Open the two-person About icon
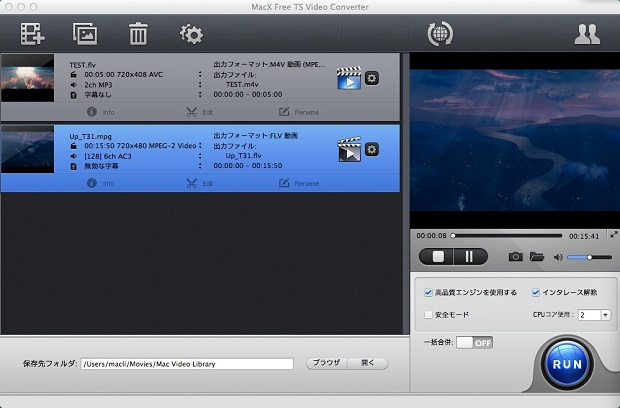 coord(587,34)
